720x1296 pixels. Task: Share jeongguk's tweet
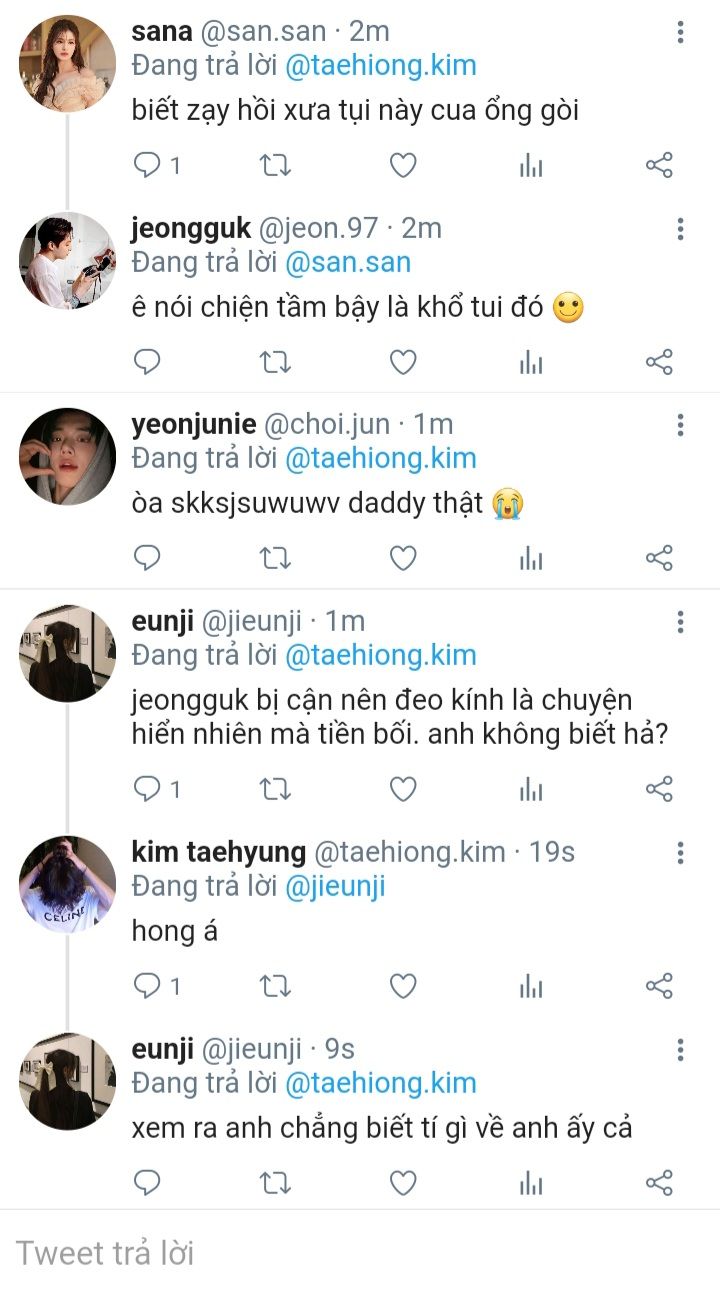click(659, 362)
